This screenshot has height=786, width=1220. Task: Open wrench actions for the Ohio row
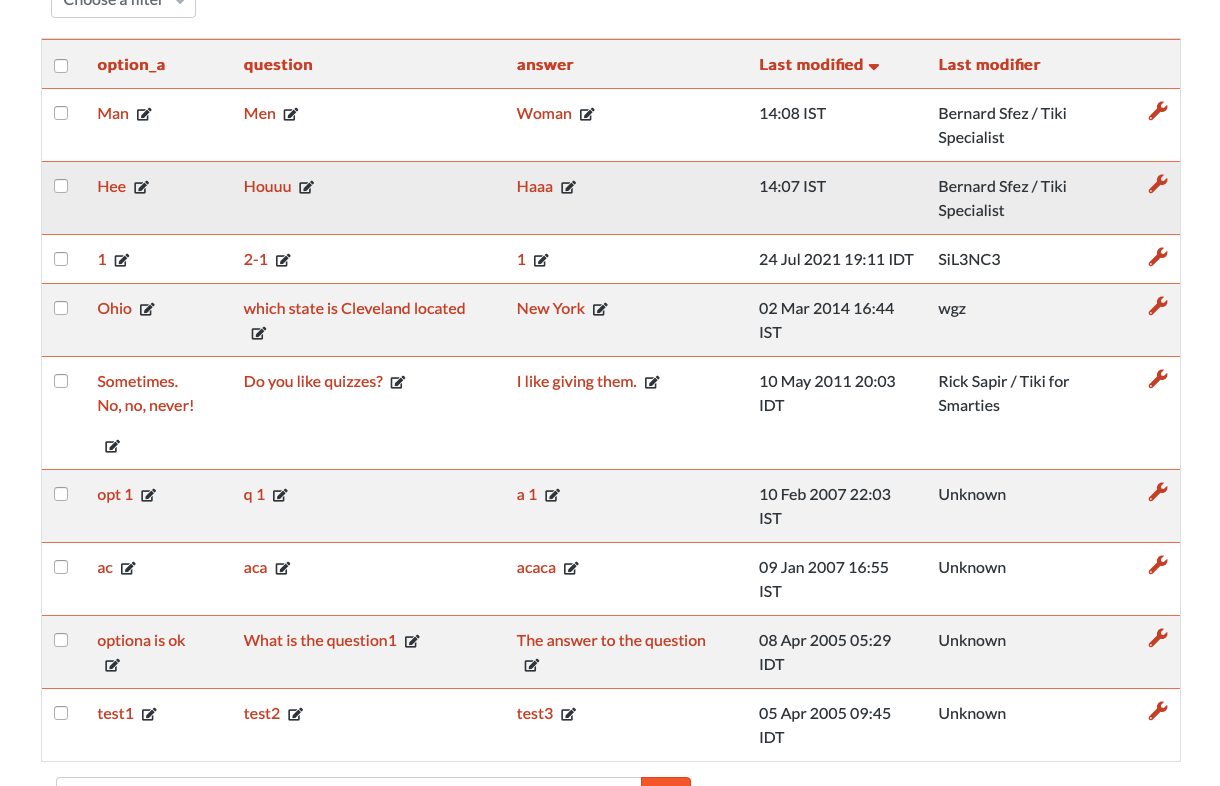click(x=1158, y=306)
